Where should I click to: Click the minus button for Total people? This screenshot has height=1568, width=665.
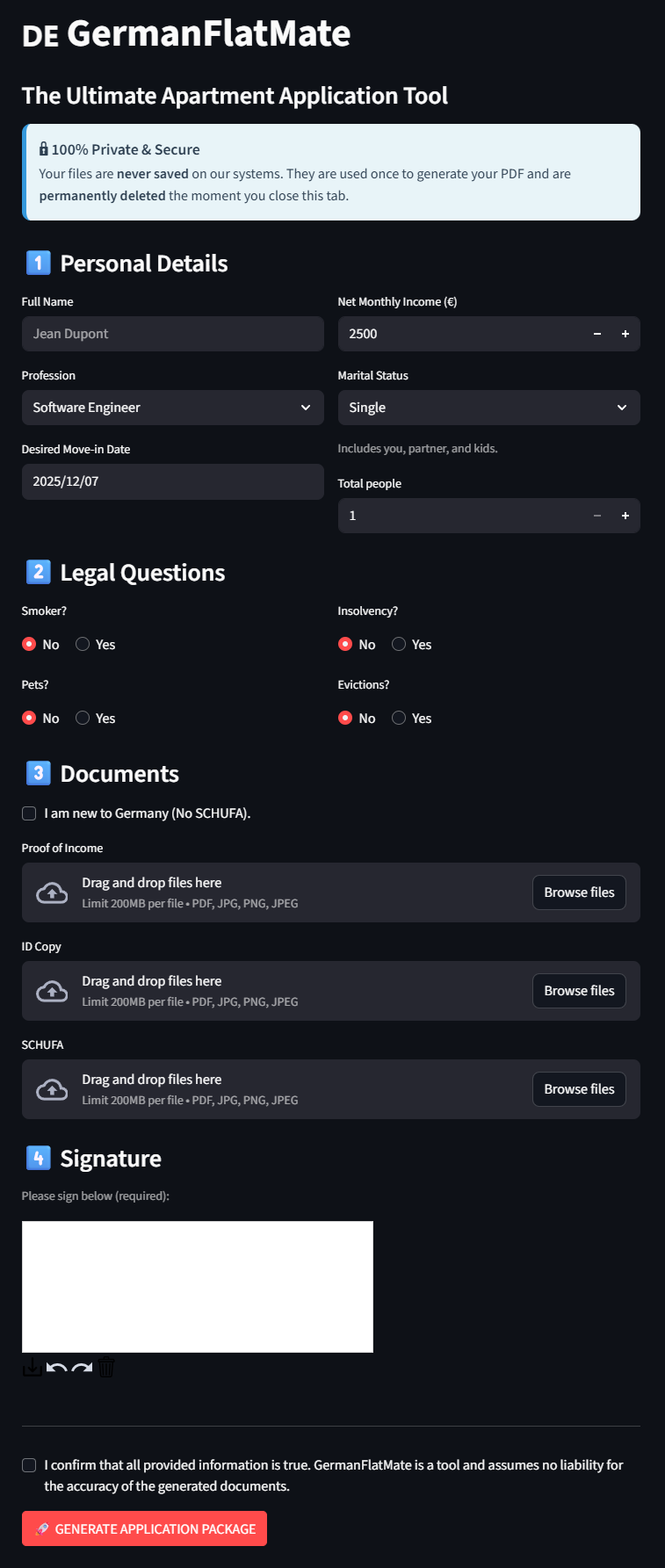coord(597,516)
